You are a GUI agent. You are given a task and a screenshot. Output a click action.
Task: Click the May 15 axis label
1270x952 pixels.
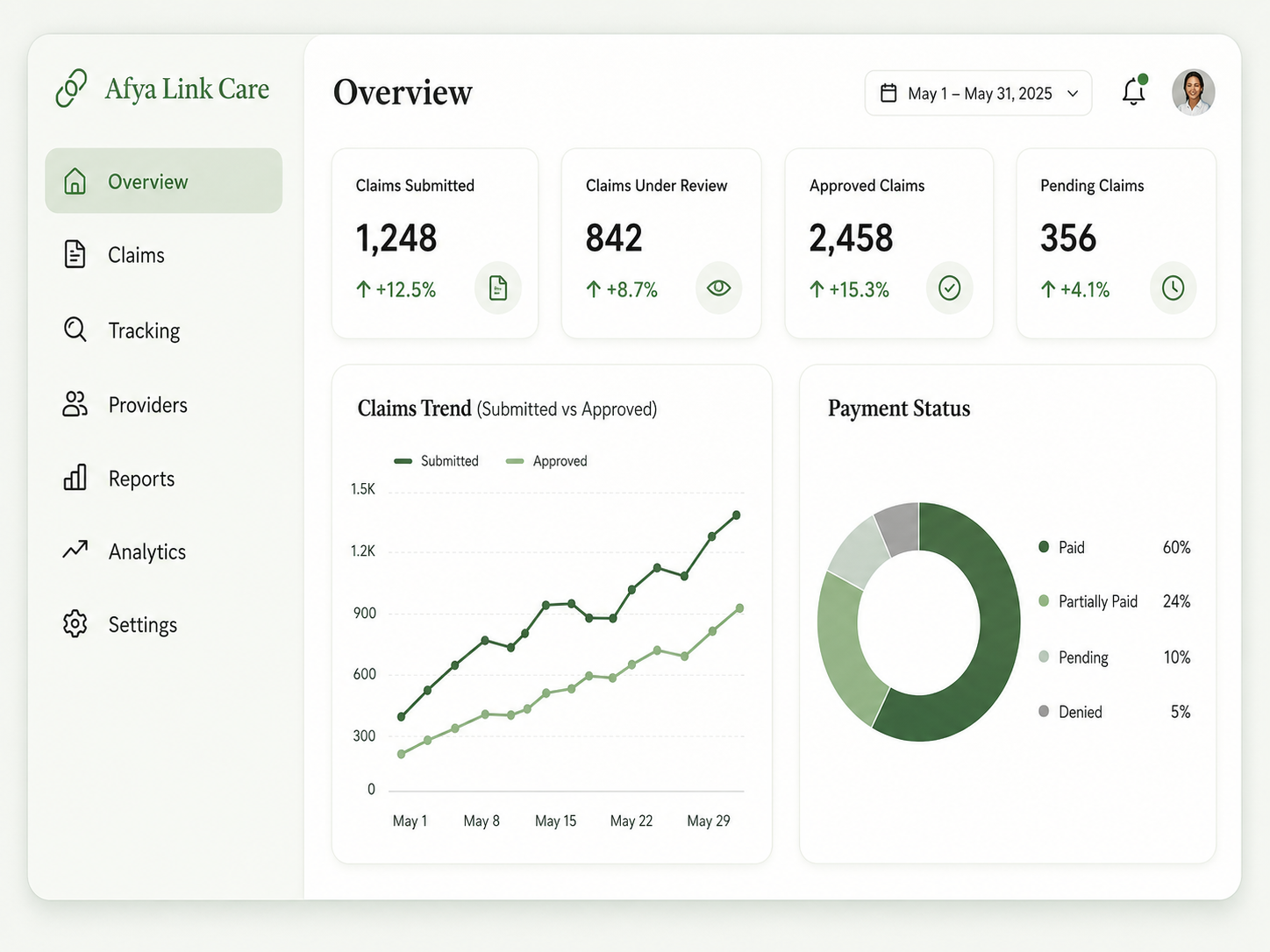[556, 821]
